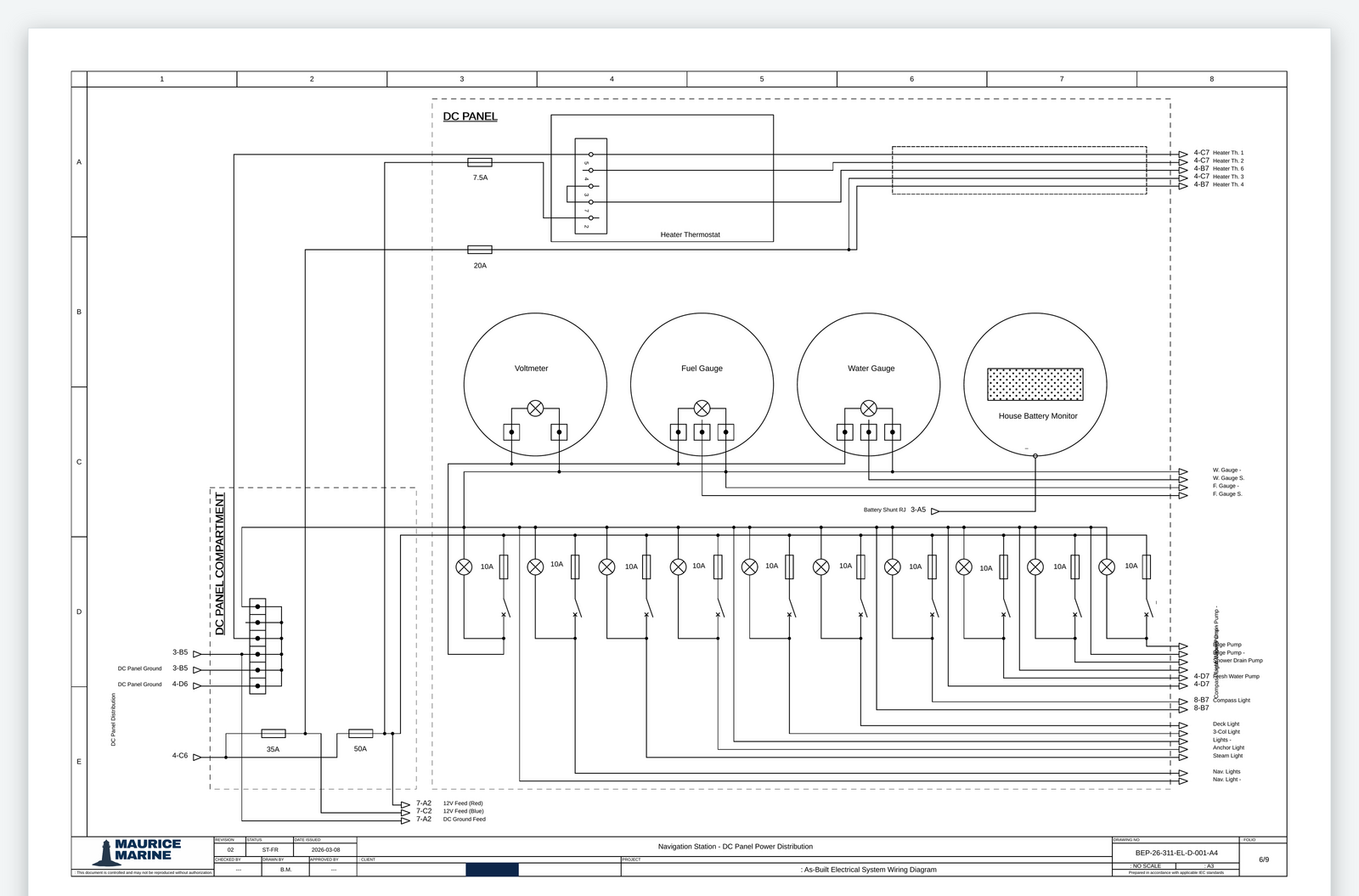Viewport: 1359px width, 896px height.
Task: Click the 12V Feed (Blue) label
Action: click(463, 811)
